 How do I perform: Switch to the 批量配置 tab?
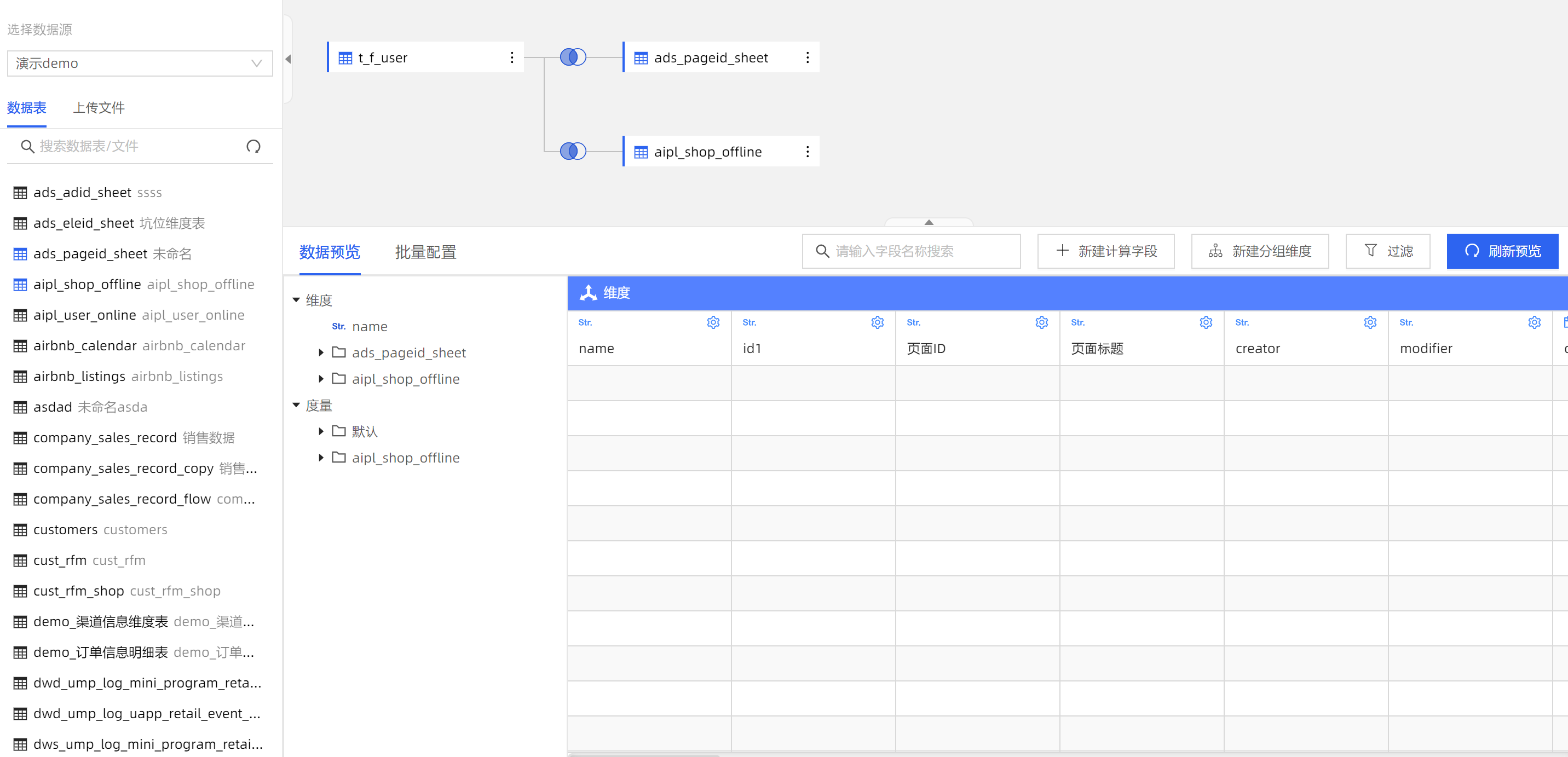tap(425, 252)
